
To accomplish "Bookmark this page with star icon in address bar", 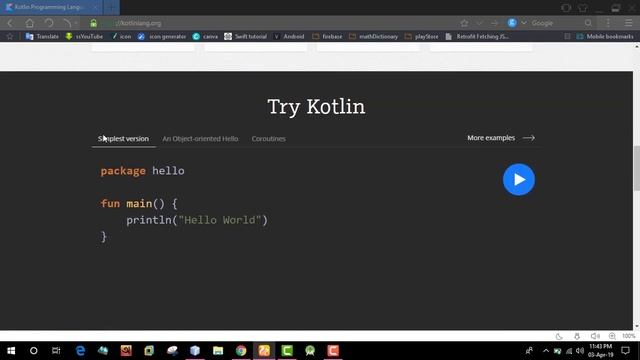I will tap(464, 23).
